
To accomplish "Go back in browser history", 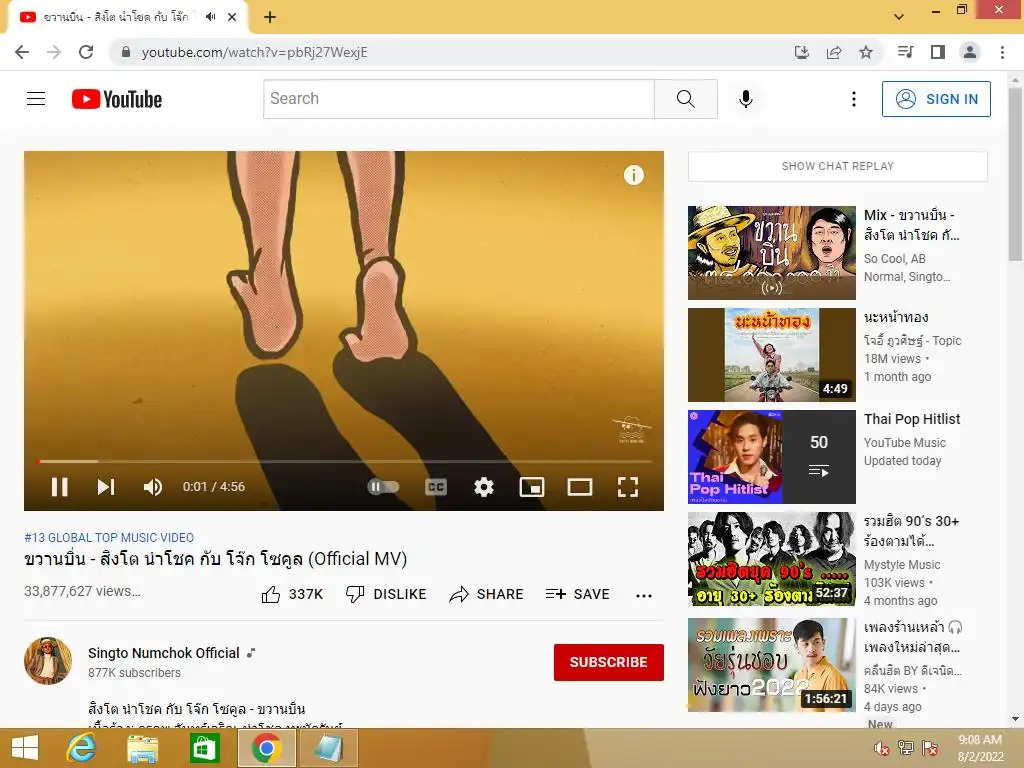I will (22, 52).
